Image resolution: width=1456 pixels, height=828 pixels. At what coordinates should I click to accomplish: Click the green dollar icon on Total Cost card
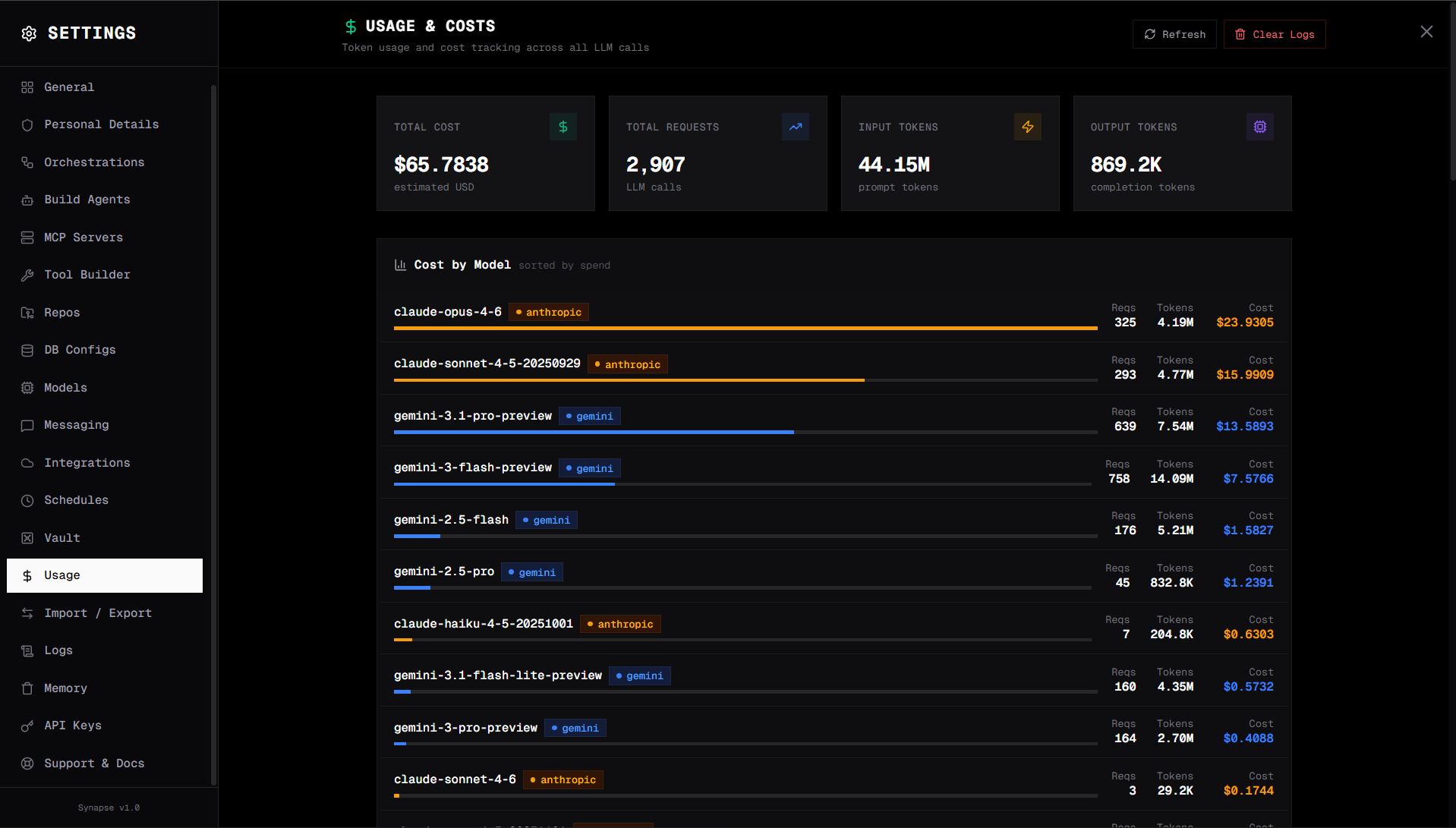click(x=563, y=127)
